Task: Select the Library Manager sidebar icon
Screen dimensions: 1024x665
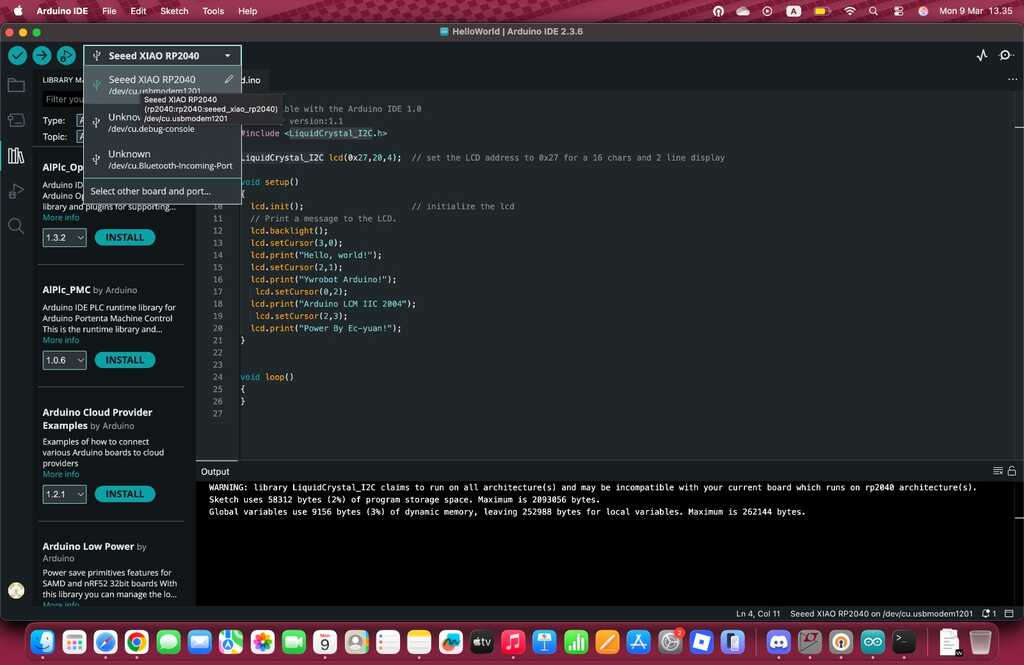Action: click(x=16, y=155)
